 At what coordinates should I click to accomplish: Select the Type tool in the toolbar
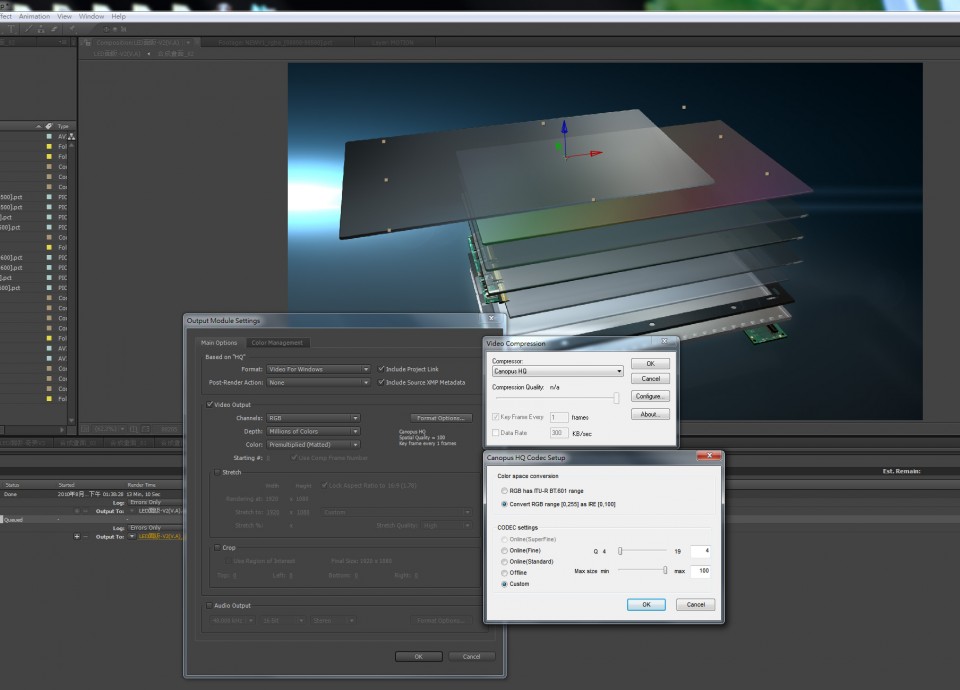(x=12, y=29)
